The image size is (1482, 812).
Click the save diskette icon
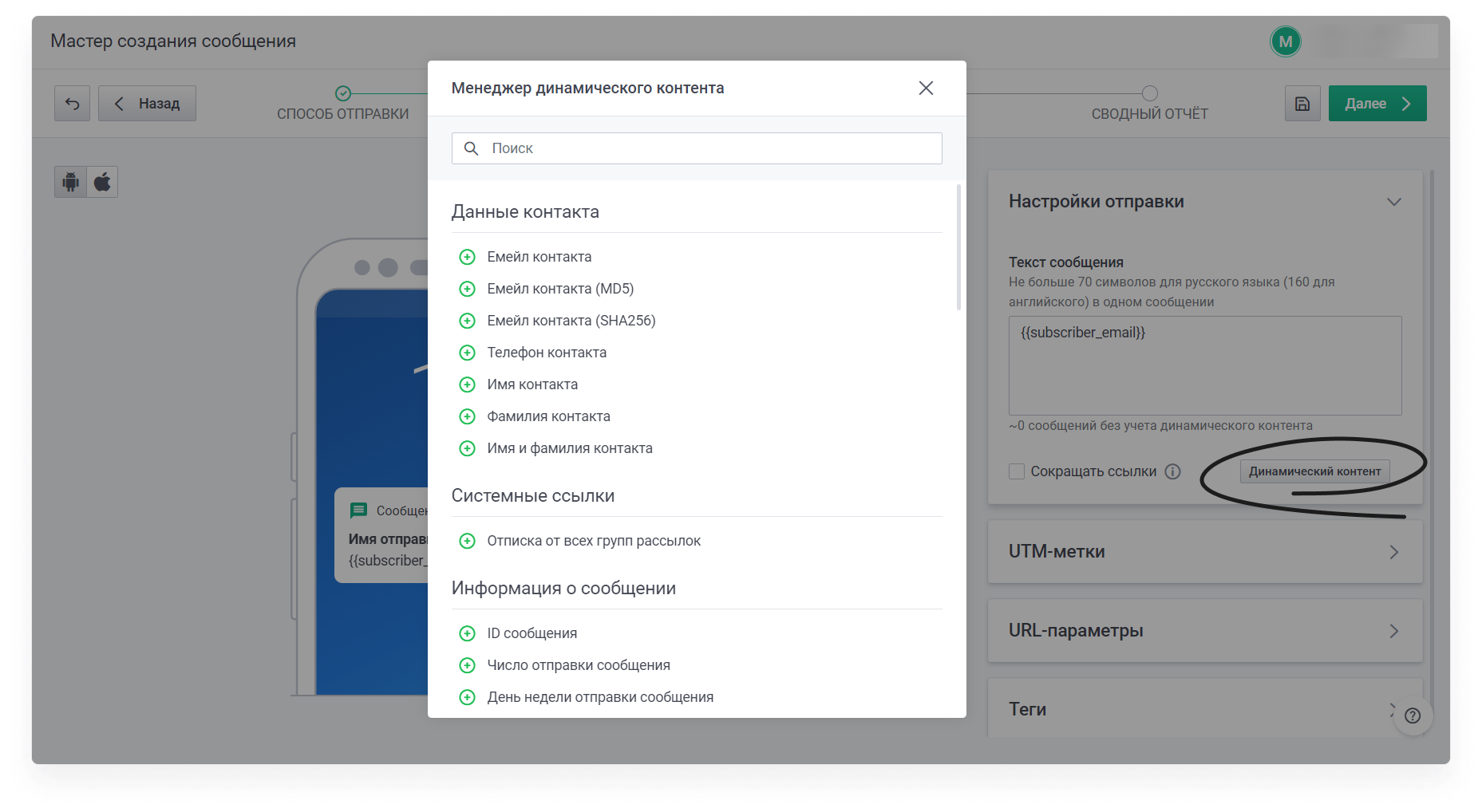point(1302,104)
